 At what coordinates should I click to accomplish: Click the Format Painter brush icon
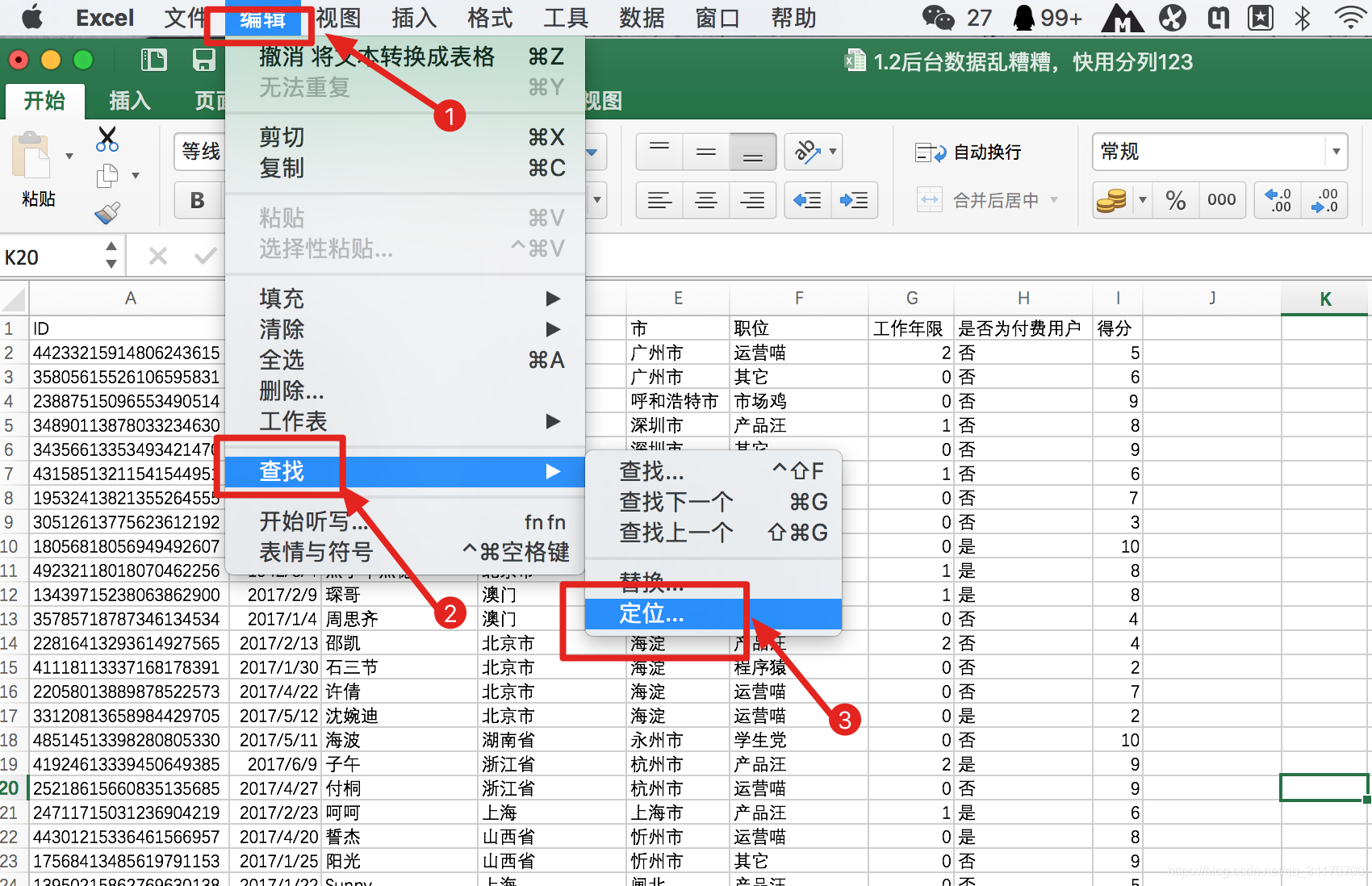(107, 212)
